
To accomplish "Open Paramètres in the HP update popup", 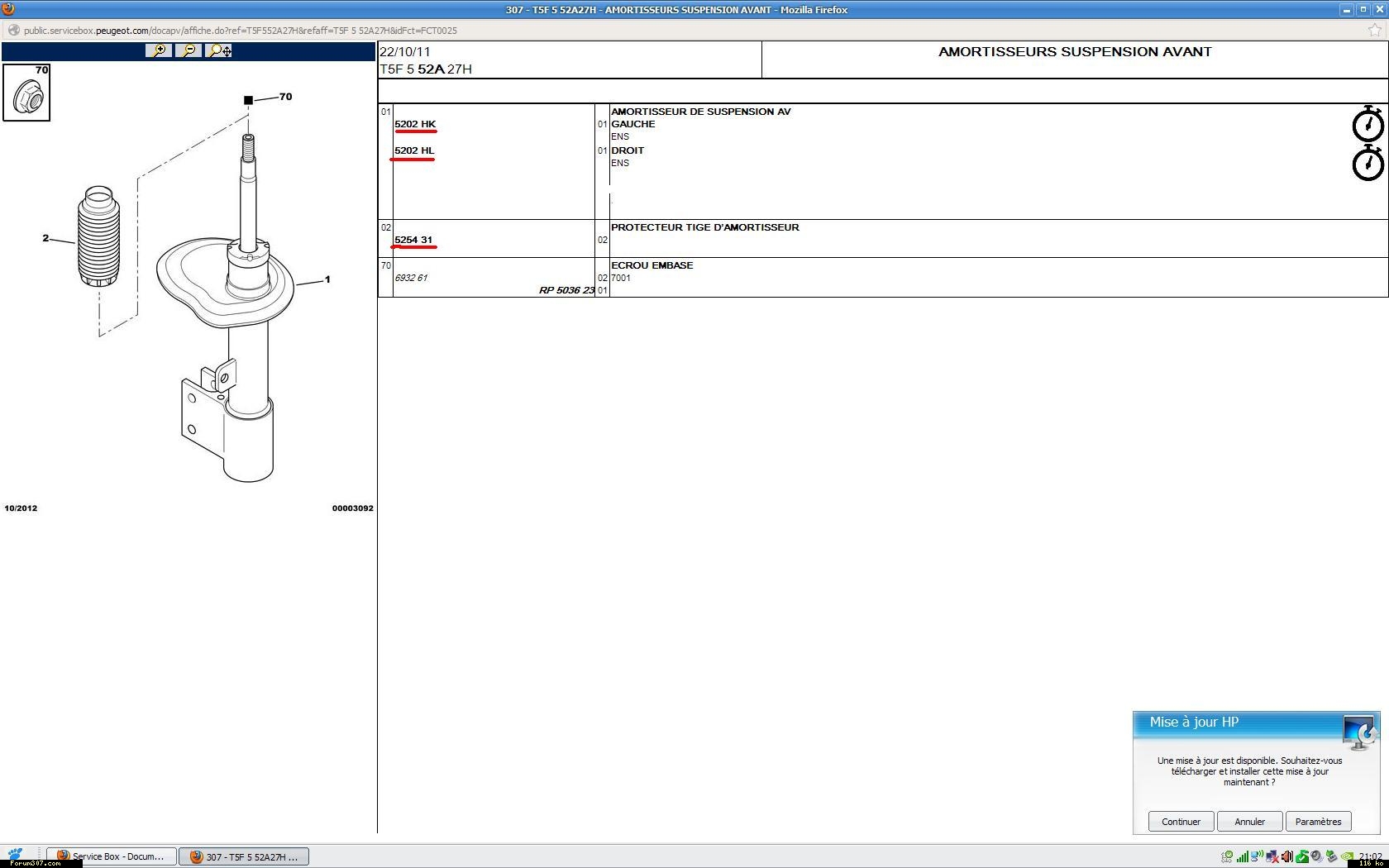I will coord(1318,822).
